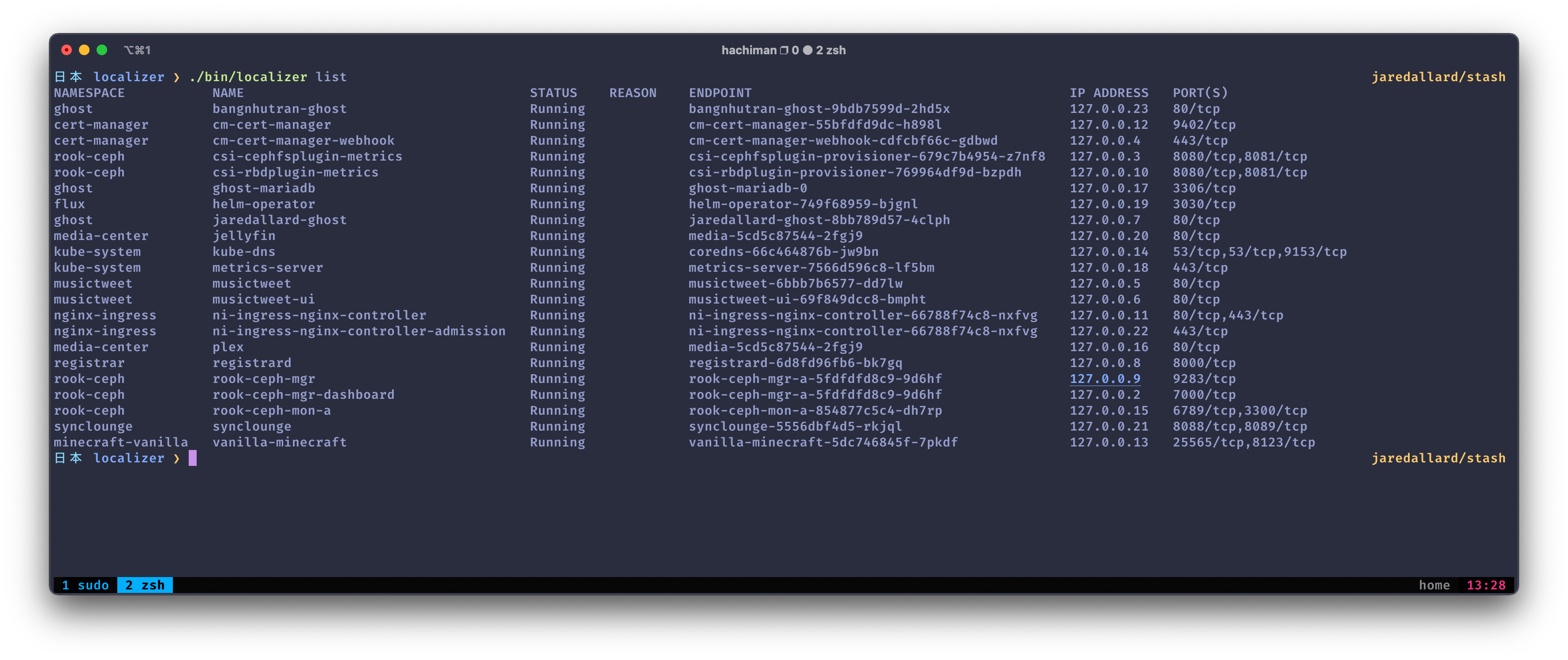Click IP address 127.0.0.2
Image resolution: width=1568 pixels, height=660 pixels.
coord(1105,394)
